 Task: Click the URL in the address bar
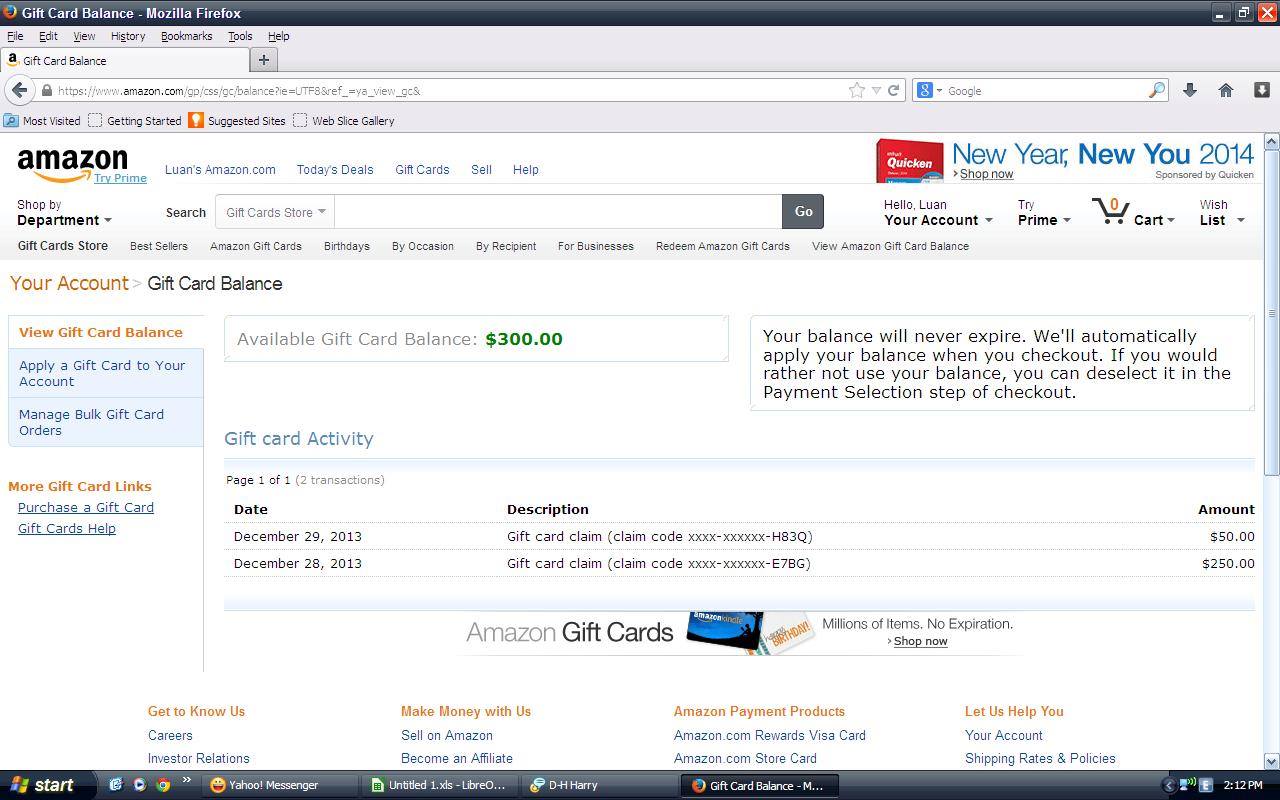(239, 91)
